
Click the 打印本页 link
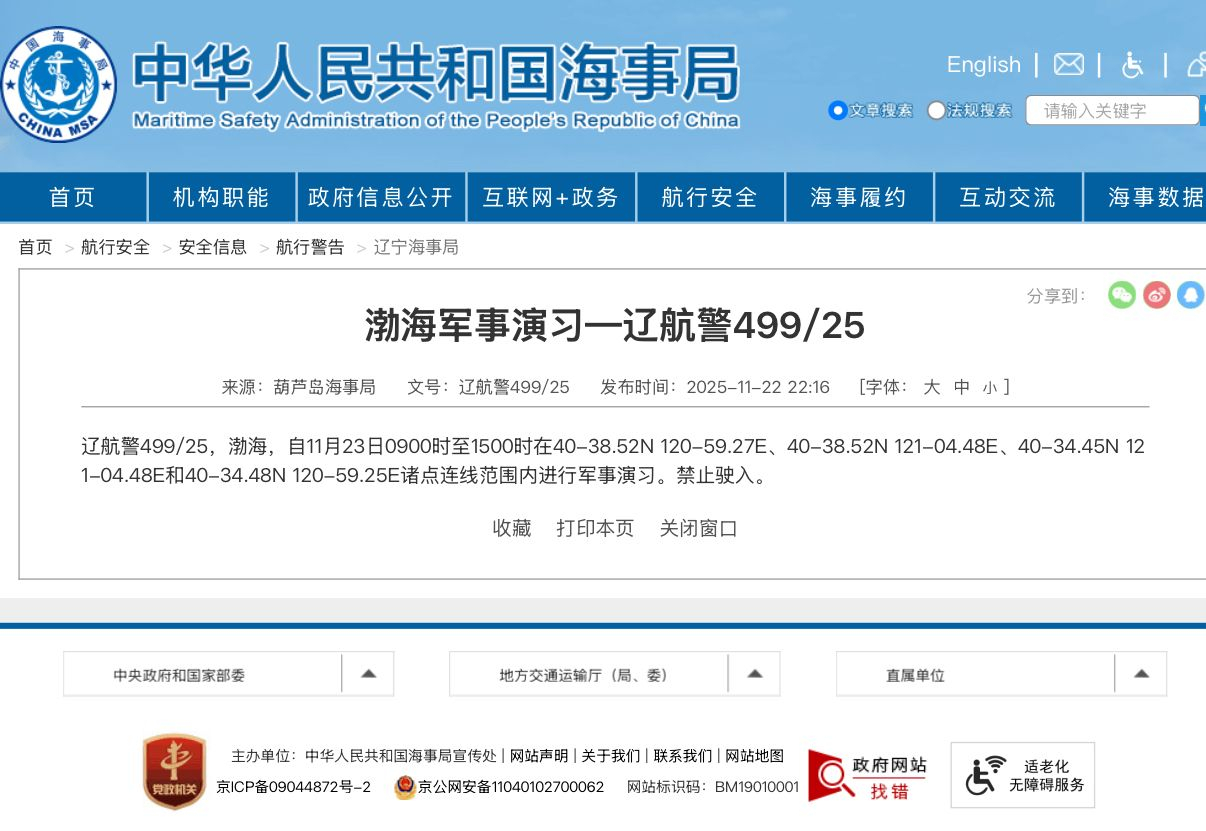point(595,528)
